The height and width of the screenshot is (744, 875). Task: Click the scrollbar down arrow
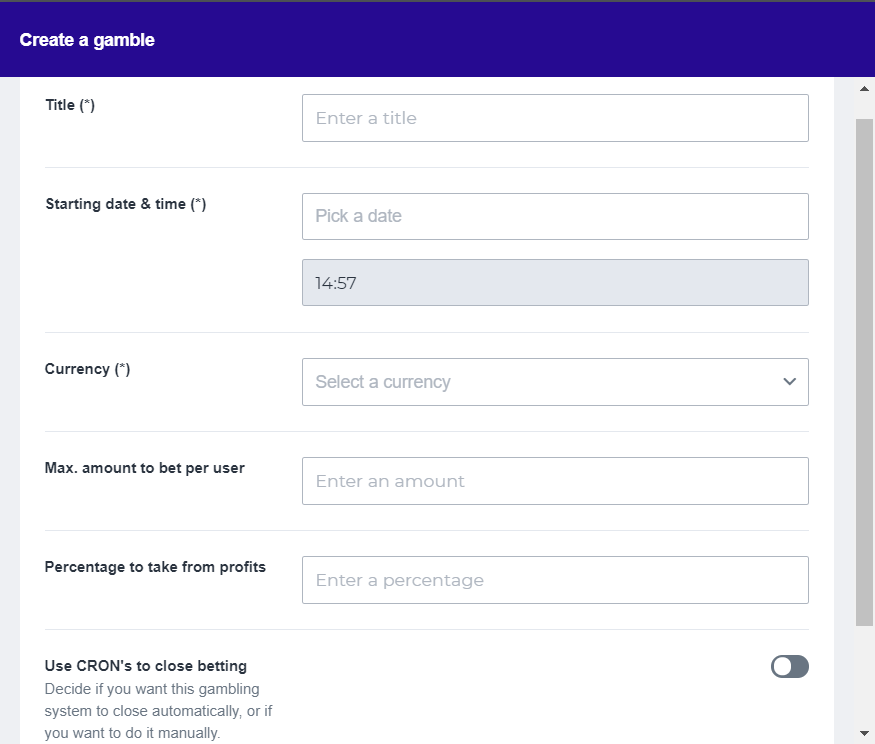coord(864,733)
